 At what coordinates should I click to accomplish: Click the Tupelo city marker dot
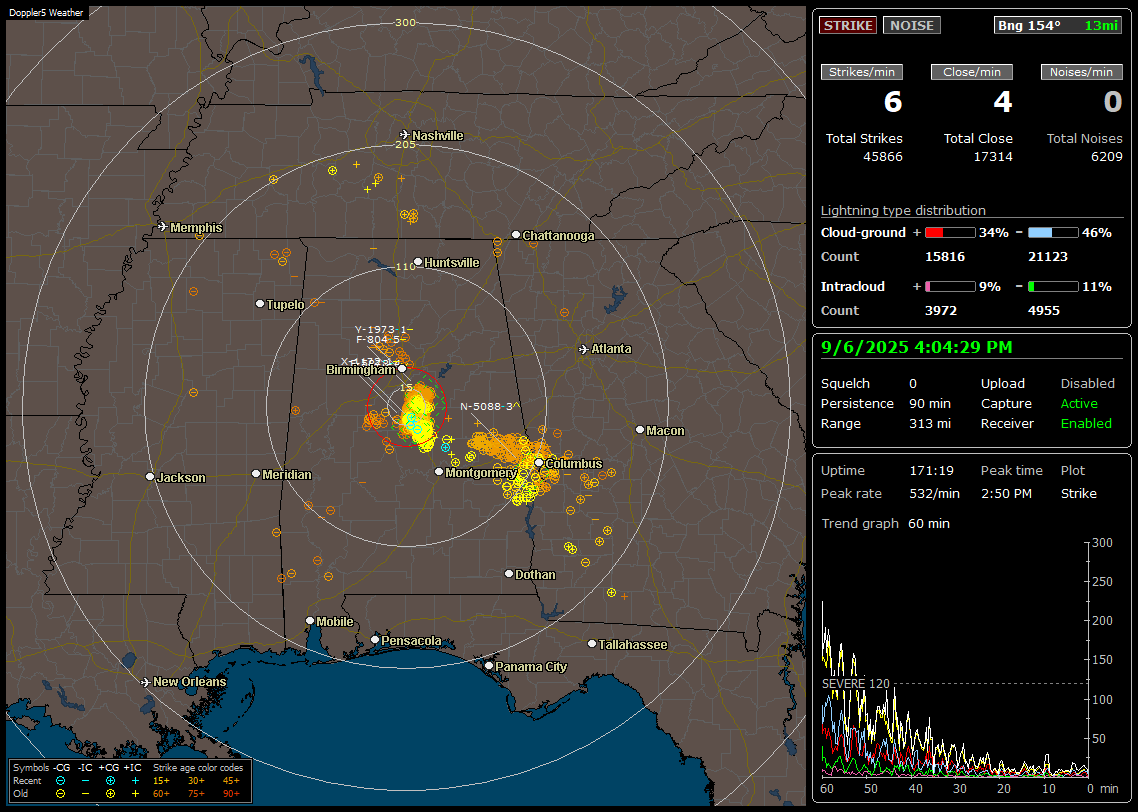pos(260,303)
